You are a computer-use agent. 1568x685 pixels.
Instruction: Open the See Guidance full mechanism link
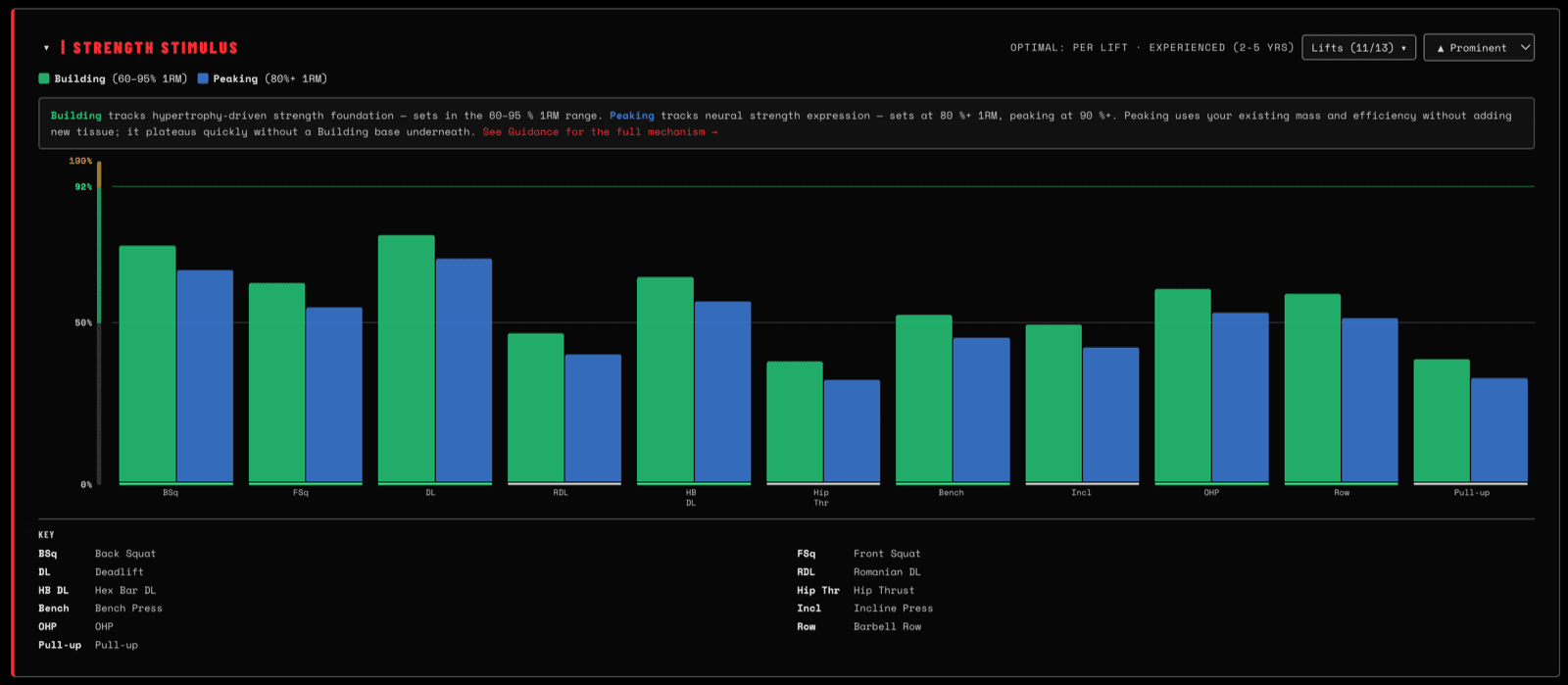[600, 131]
